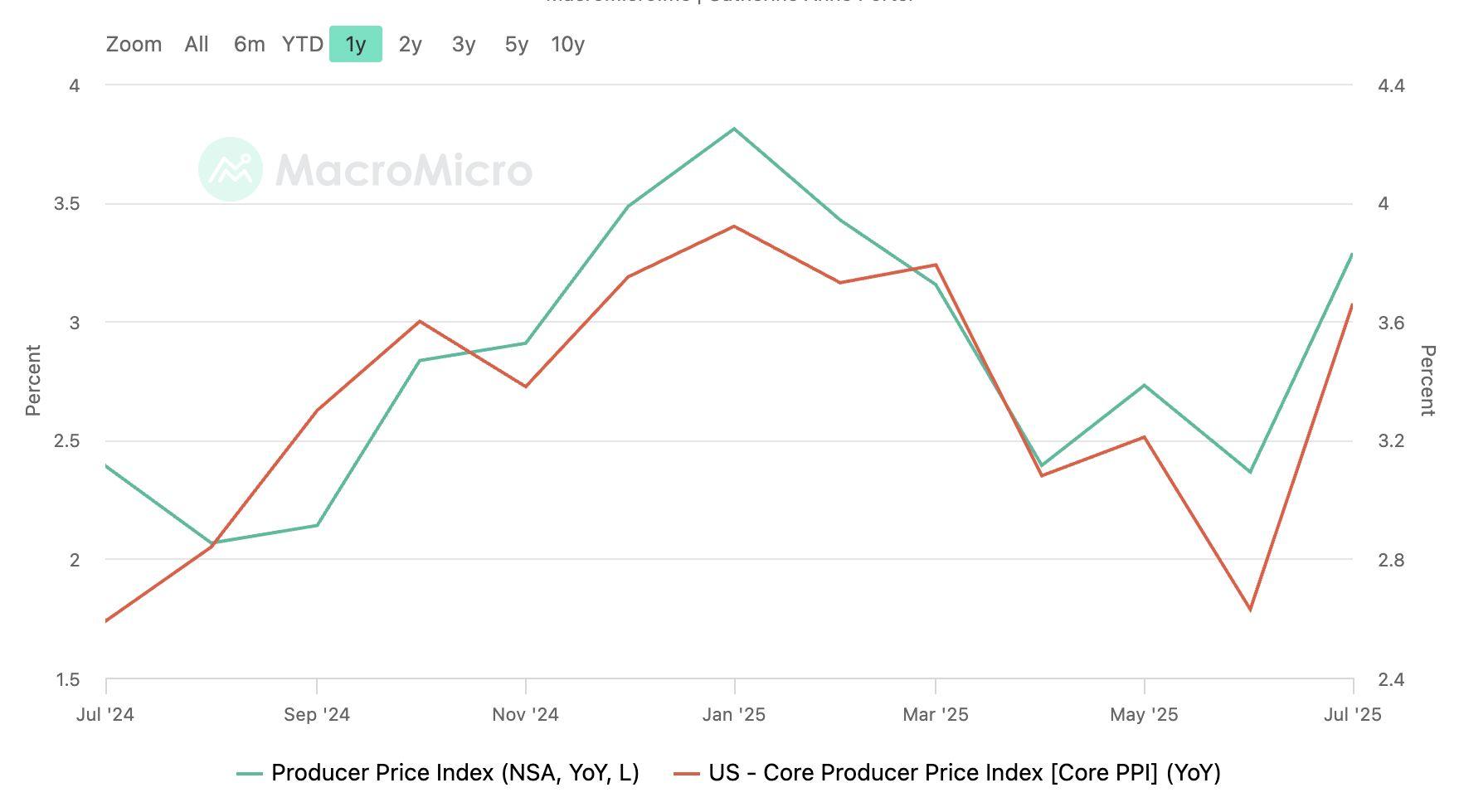Click the green Producer Price Index legend line
The height and width of the screenshot is (812, 1459).
tap(250, 774)
